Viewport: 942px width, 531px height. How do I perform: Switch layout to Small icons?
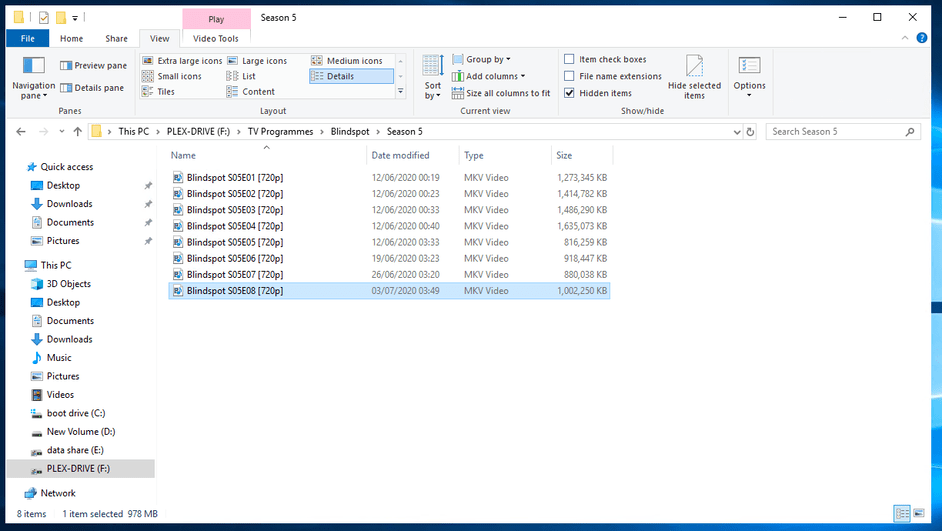click(172, 76)
